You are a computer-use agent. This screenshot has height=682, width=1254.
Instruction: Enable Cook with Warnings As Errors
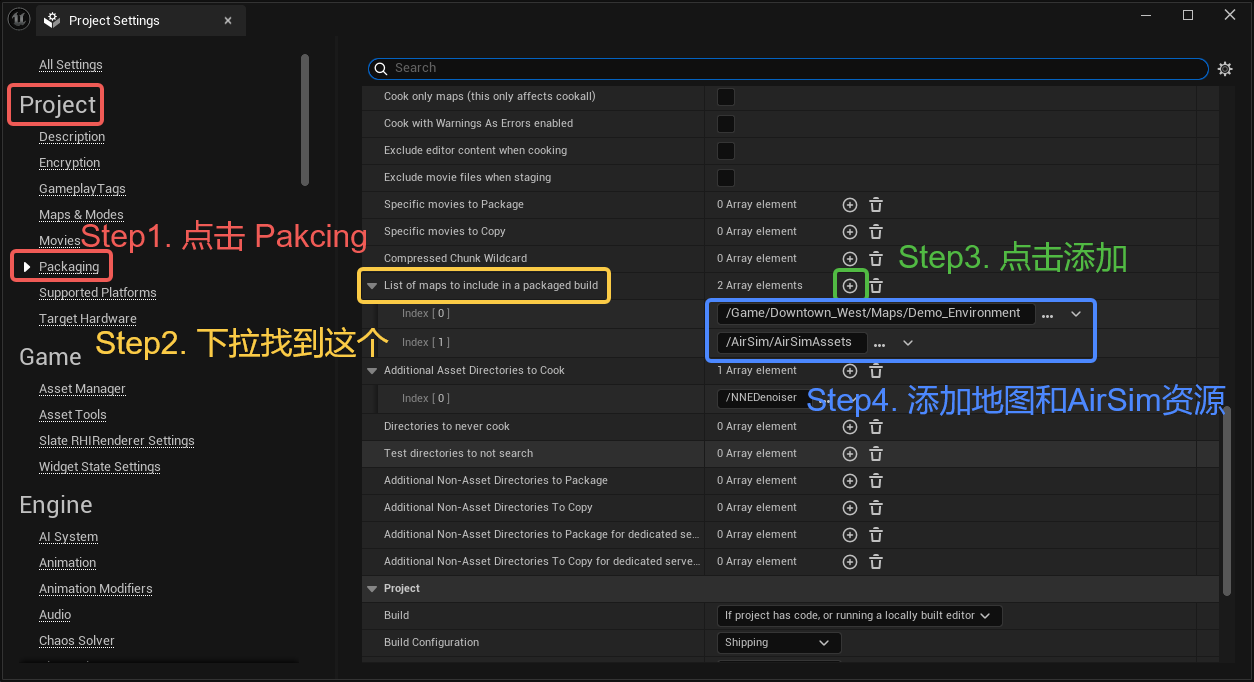coord(726,124)
